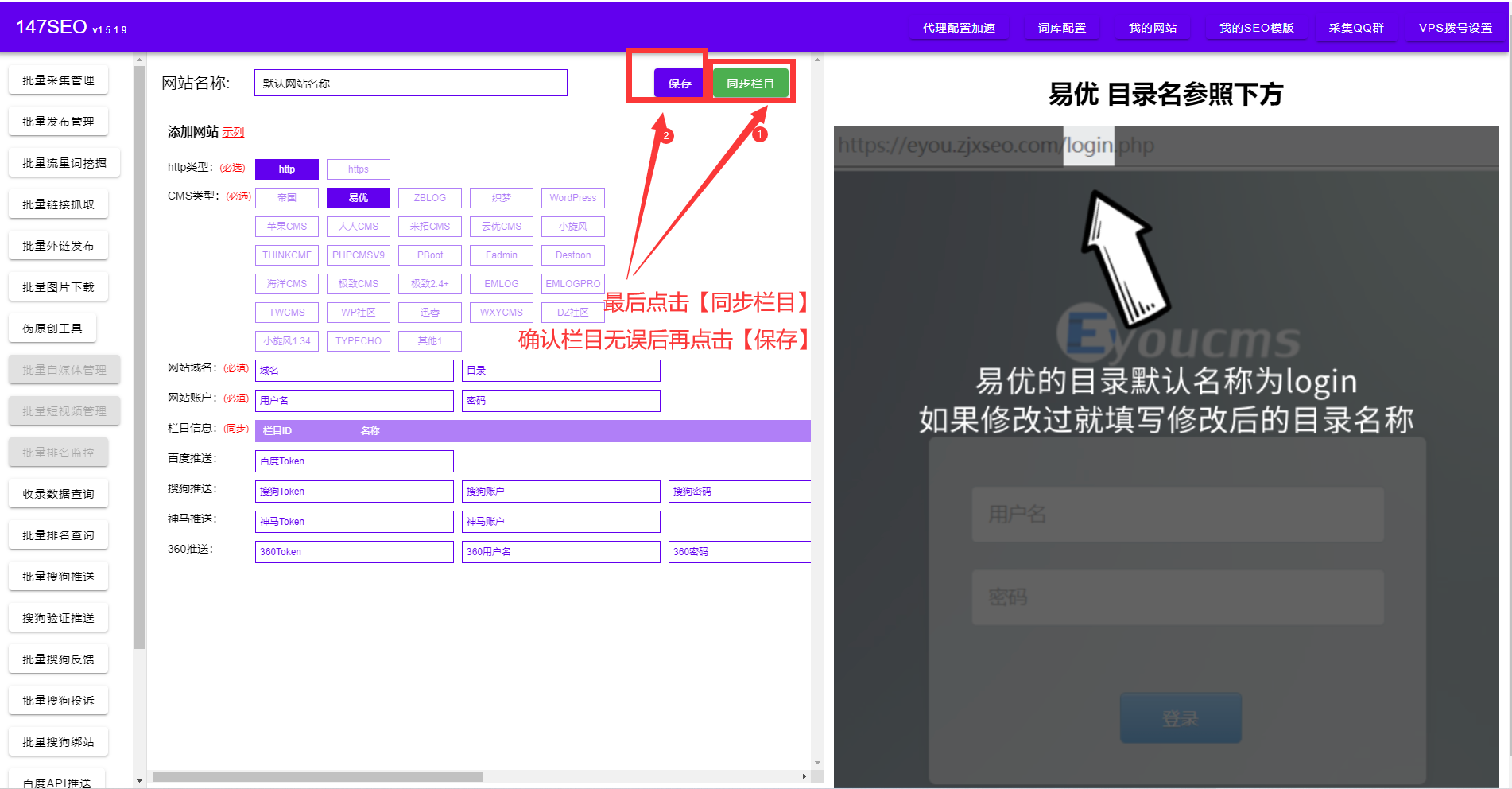
Task: Go to 批量排名查询 in sidebar
Action: click(x=58, y=535)
